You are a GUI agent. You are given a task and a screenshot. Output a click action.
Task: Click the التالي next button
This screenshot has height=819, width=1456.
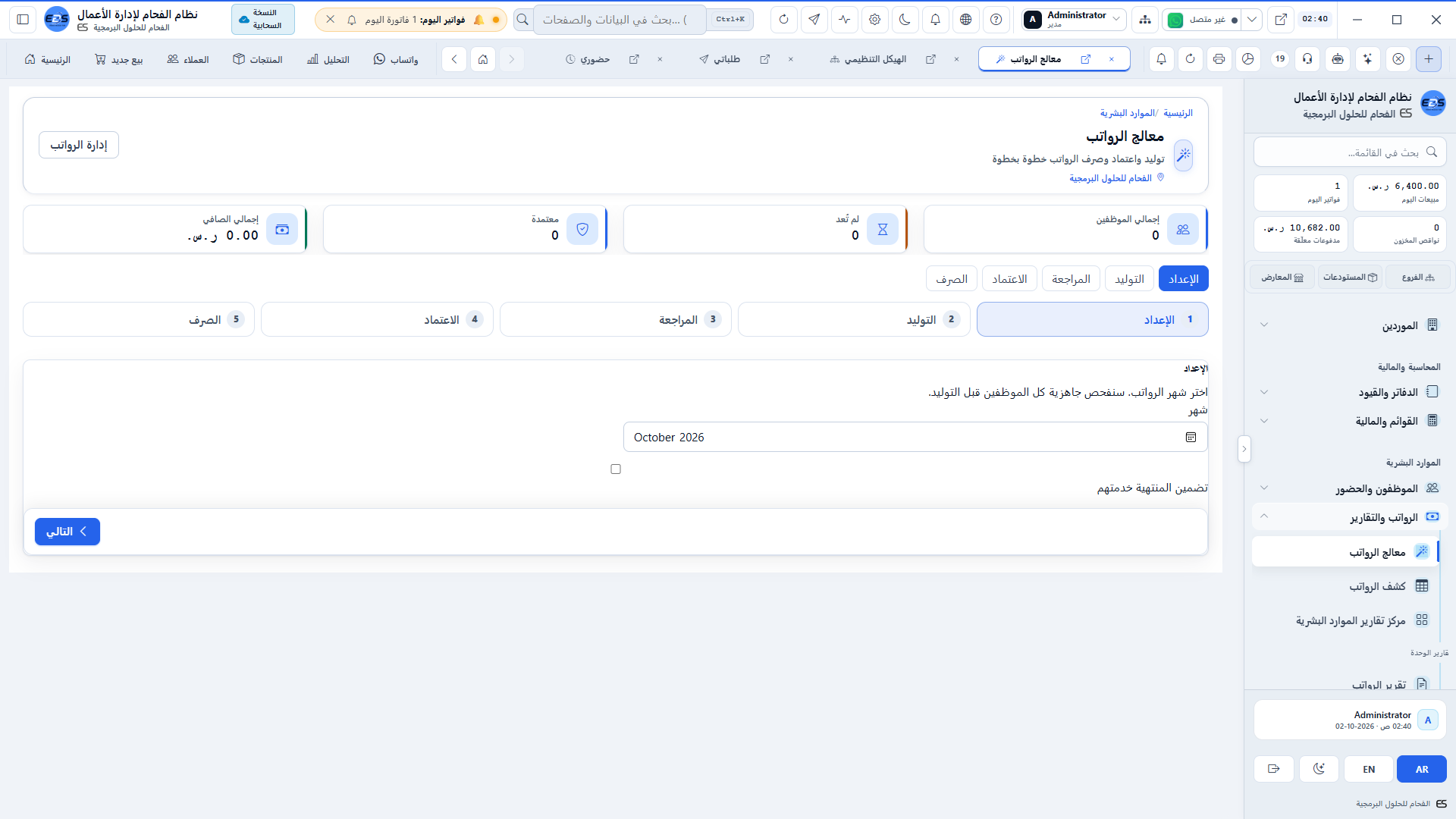point(67,532)
